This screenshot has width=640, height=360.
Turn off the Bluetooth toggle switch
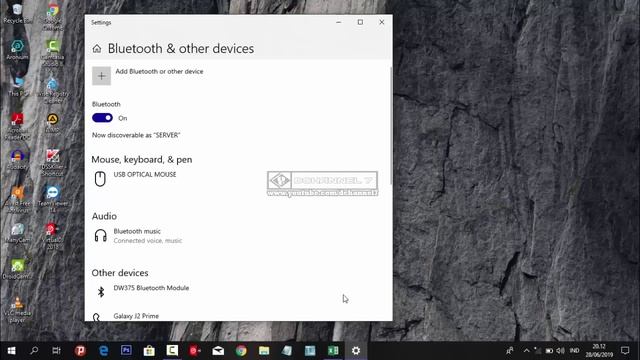pos(102,118)
